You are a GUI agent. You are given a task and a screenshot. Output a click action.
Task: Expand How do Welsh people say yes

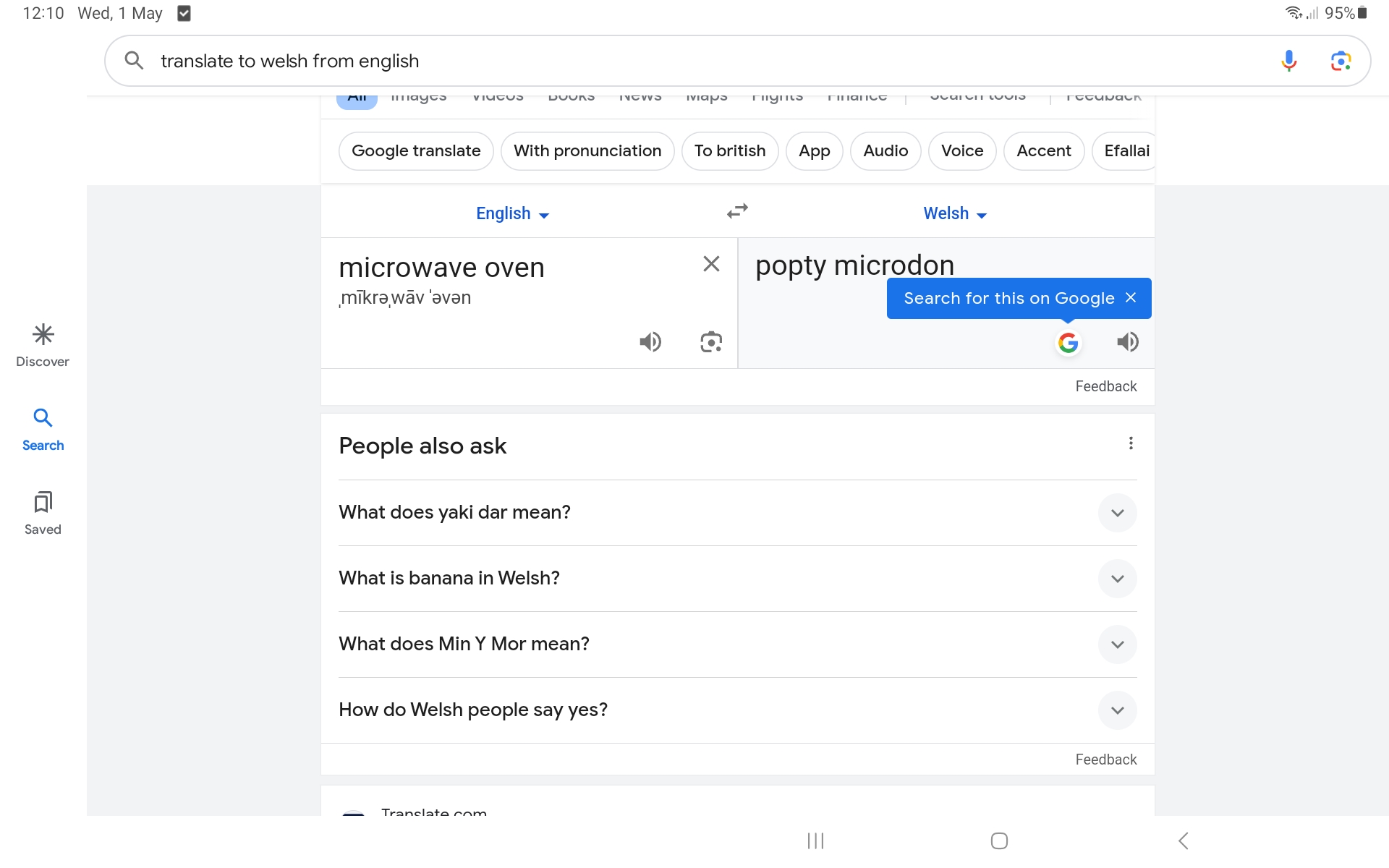(1117, 710)
